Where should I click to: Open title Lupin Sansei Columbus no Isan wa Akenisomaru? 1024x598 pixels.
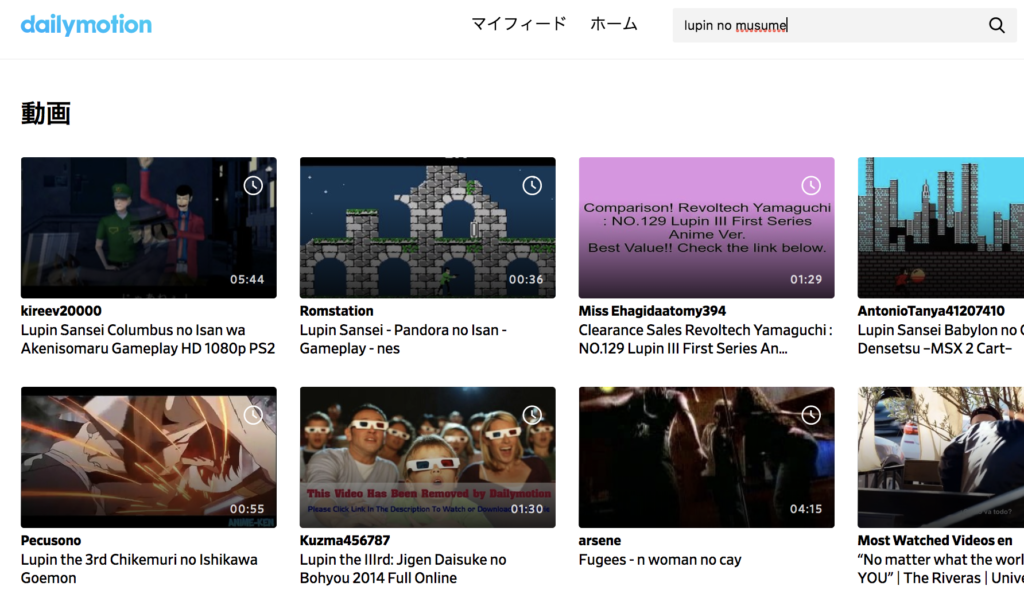[x=148, y=339]
